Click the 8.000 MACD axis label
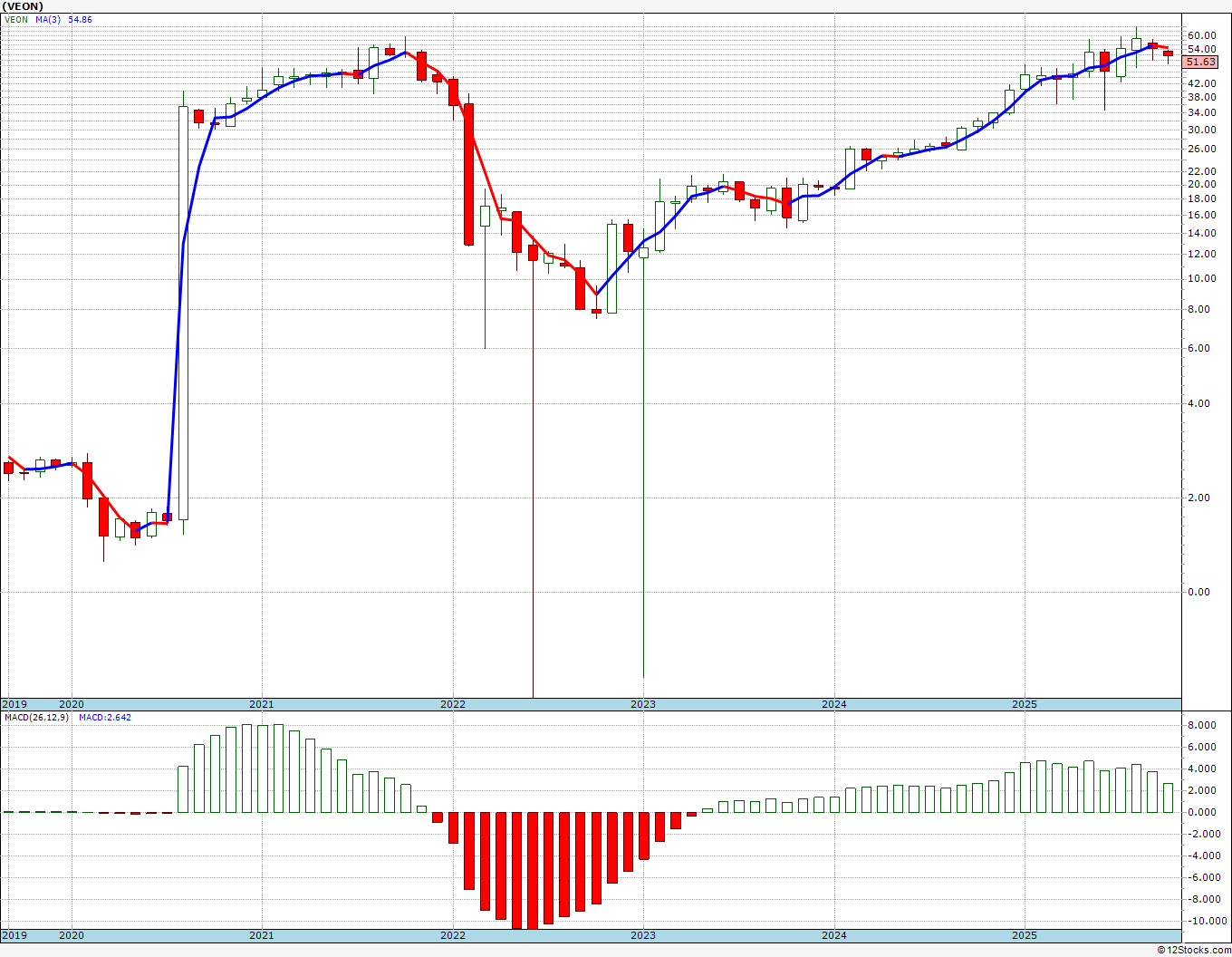Viewport: 1232px width, 957px height. [x=1201, y=725]
